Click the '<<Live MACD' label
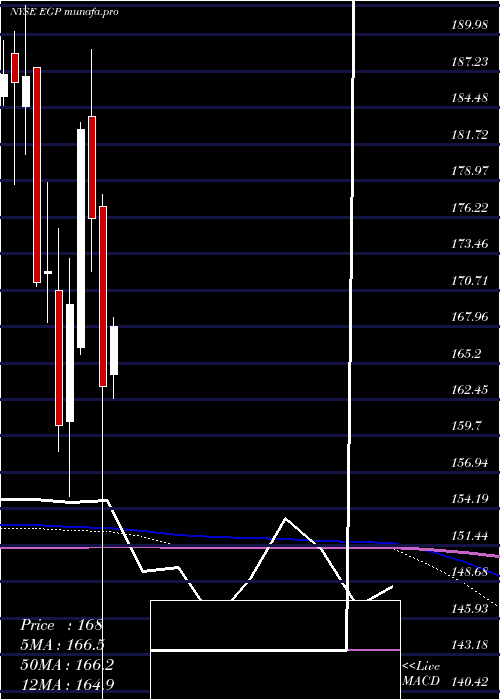This screenshot has height=700, width=500. pyautogui.click(x=421, y=674)
